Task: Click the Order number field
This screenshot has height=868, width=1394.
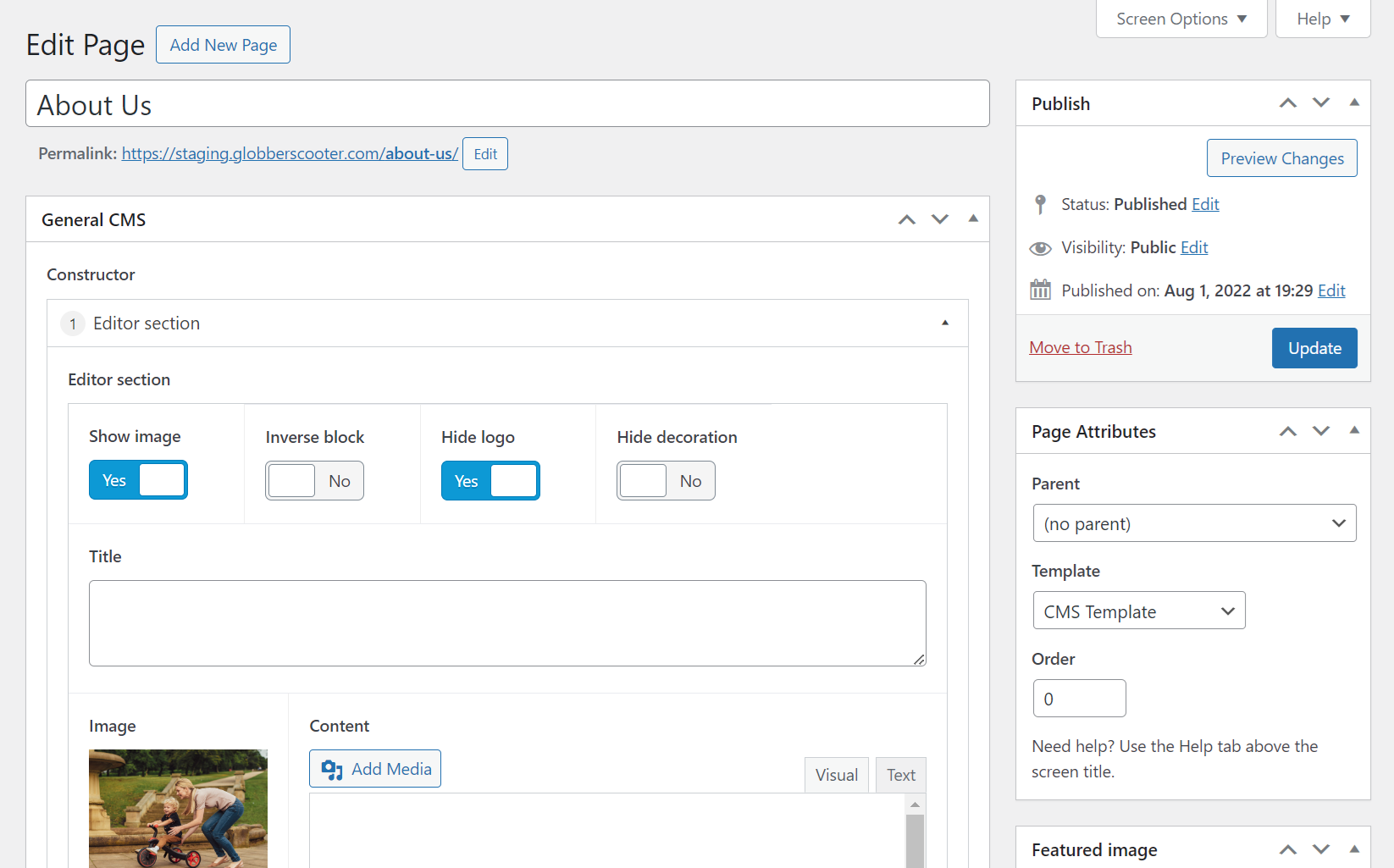Action: coord(1079,699)
